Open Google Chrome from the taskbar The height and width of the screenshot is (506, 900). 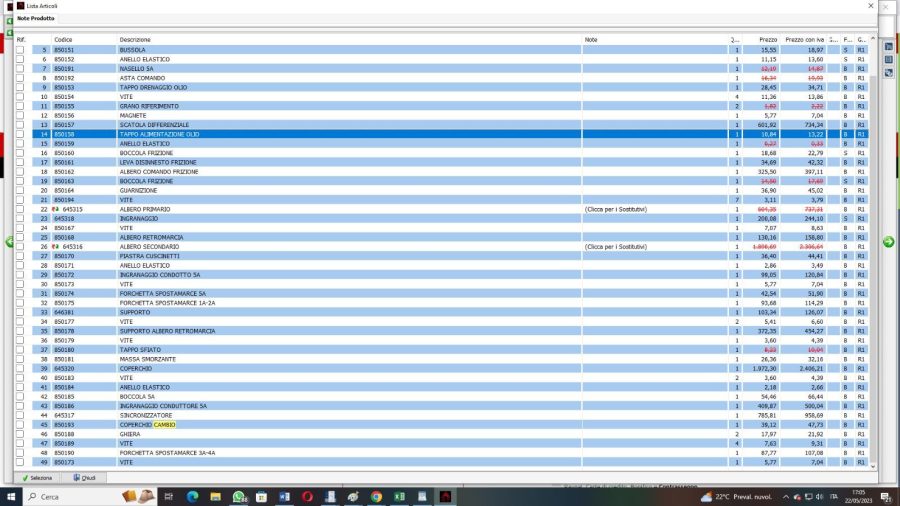(x=376, y=496)
